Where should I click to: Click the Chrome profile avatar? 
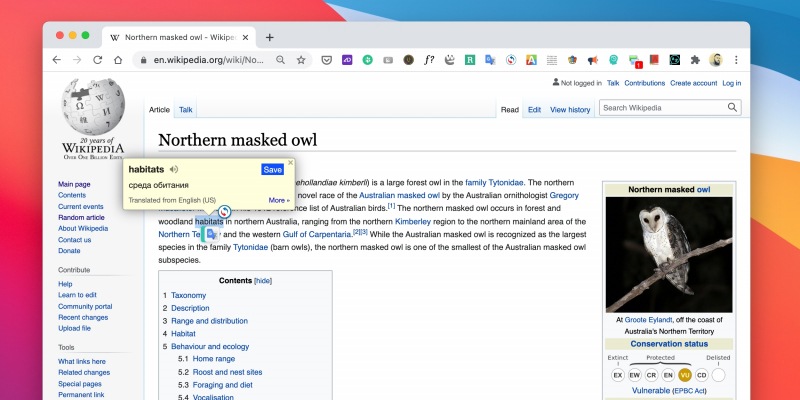(x=715, y=60)
